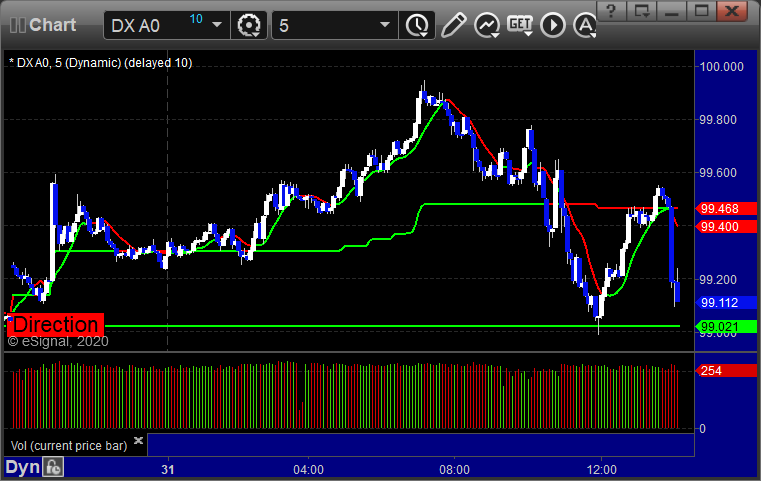Click the green 99.021 price marker

tap(726, 327)
